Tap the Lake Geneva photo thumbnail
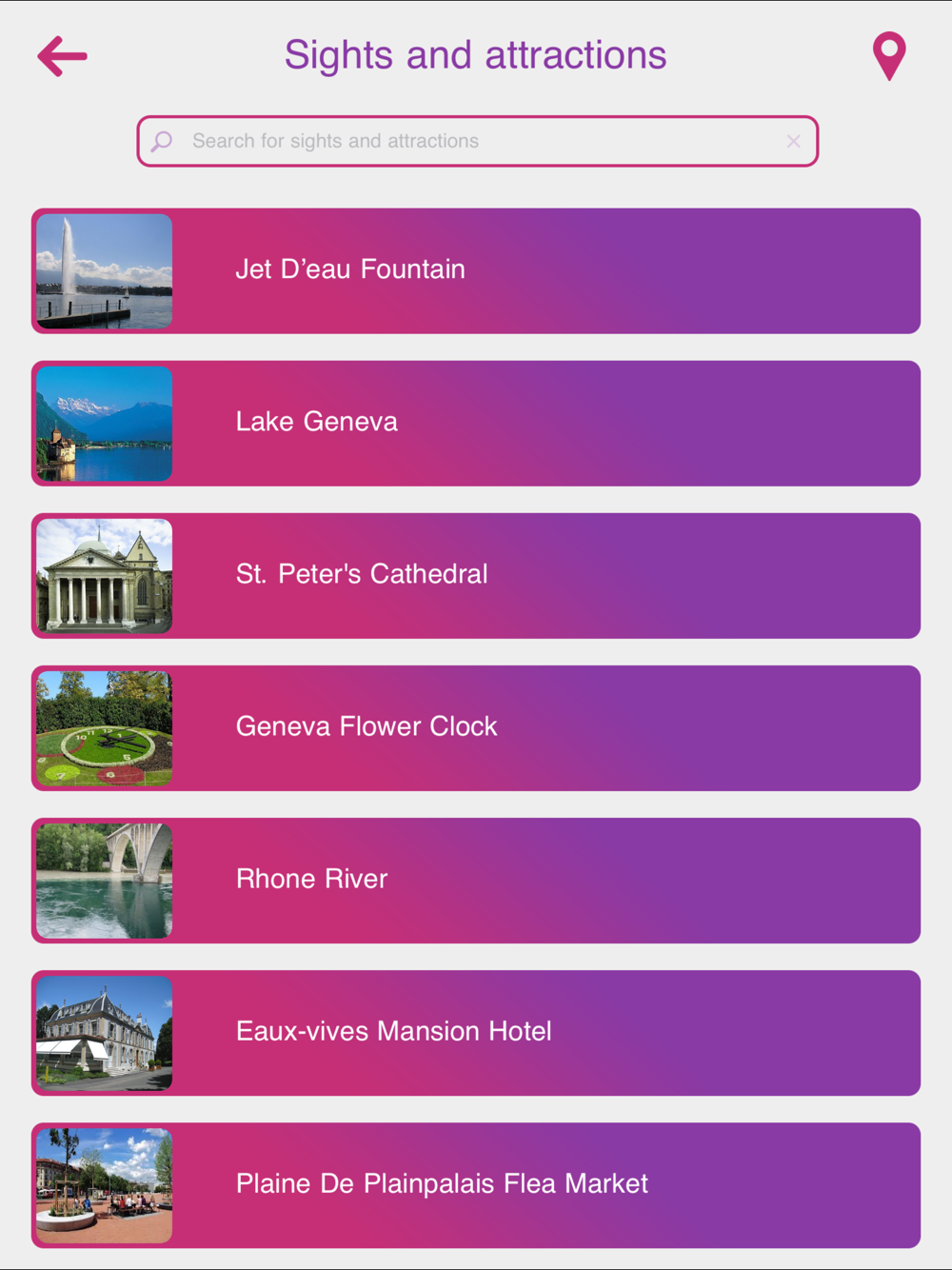This screenshot has height=1270, width=952. (x=105, y=424)
